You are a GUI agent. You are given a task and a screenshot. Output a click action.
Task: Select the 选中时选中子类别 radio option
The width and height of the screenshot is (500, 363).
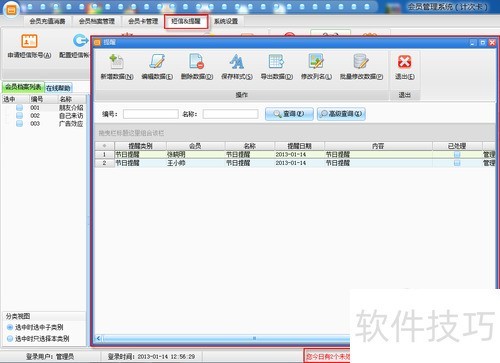coord(10,327)
